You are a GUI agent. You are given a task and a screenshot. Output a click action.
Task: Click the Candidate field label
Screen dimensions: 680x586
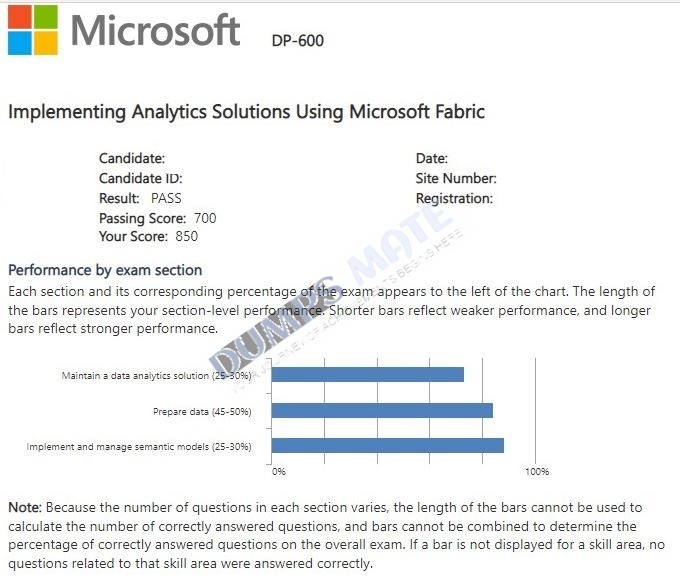click(132, 158)
